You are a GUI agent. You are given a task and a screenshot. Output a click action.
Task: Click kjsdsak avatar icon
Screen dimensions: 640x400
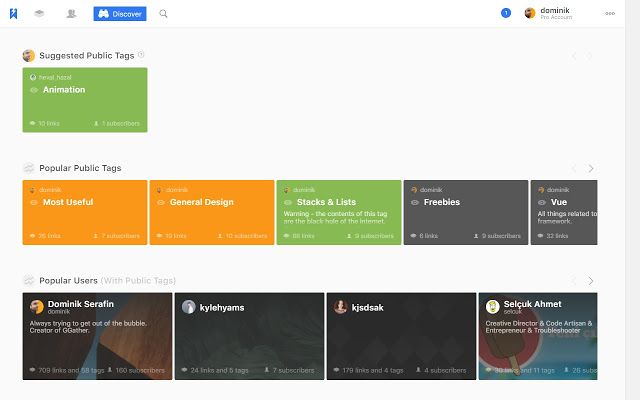(340, 307)
